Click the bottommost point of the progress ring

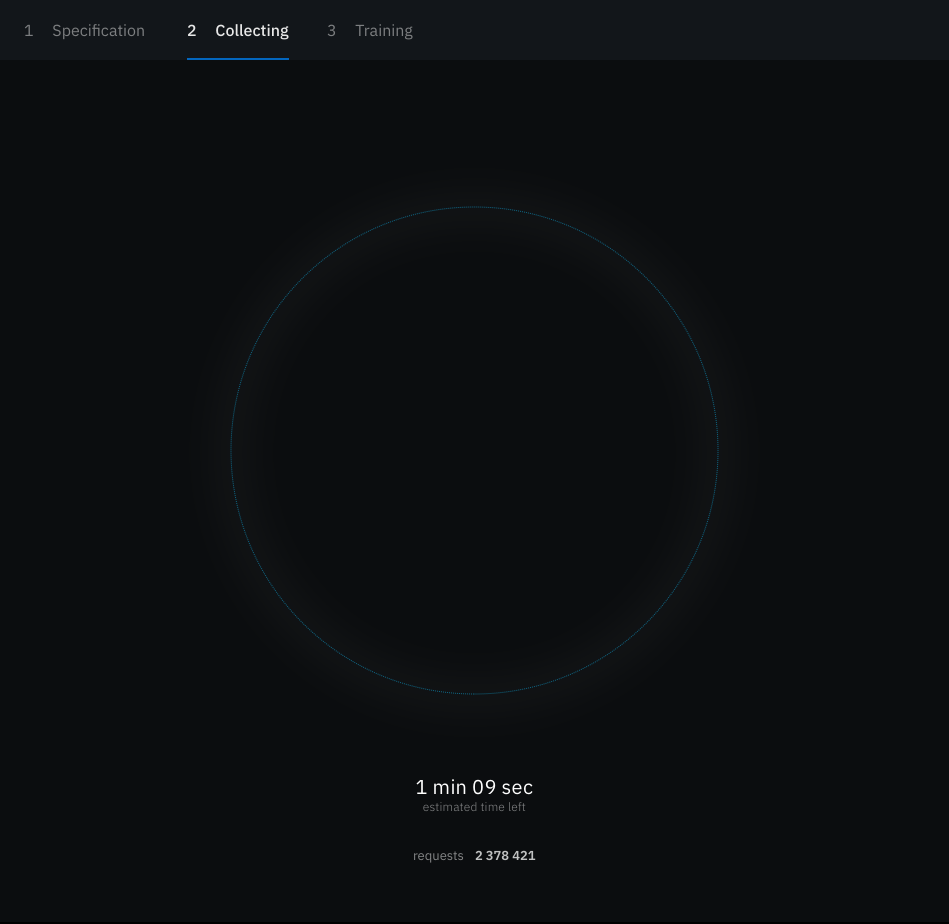coord(474,693)
